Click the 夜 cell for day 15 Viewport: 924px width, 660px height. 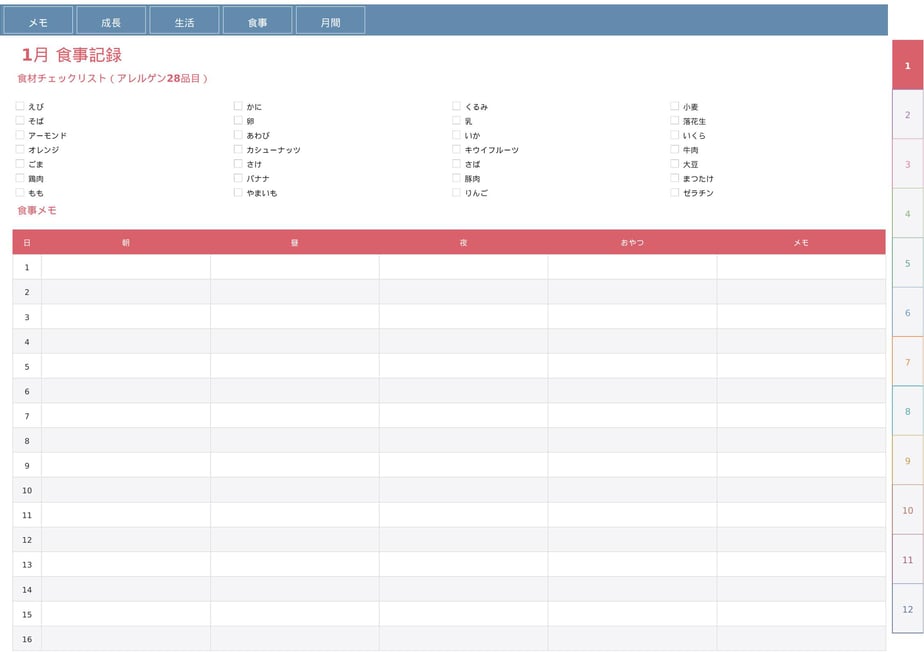464,613
